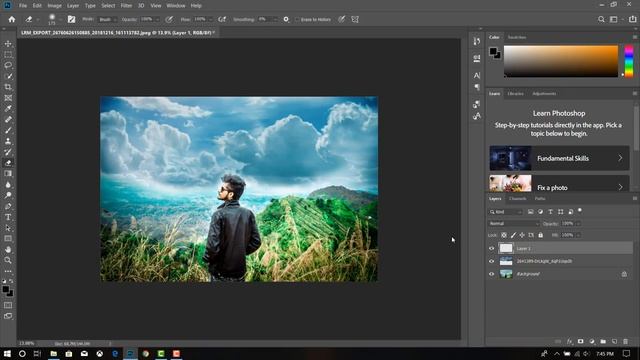Image resolution: width=640 pixels, height=360 pixels.
Task: Open the File menu
Action: pyautogui.click(x=23, y=6)
